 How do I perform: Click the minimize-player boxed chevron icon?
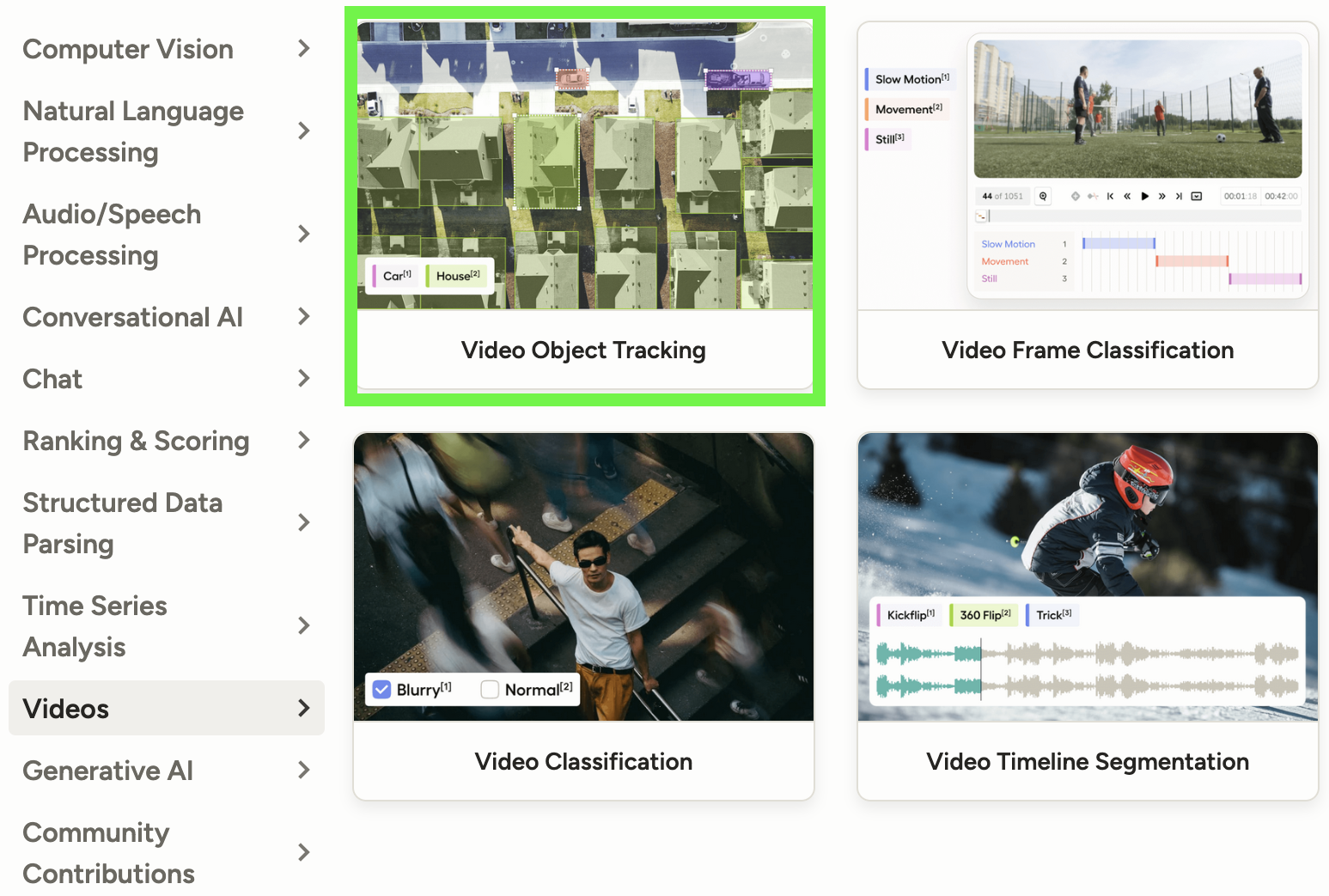click(1196, 196)
